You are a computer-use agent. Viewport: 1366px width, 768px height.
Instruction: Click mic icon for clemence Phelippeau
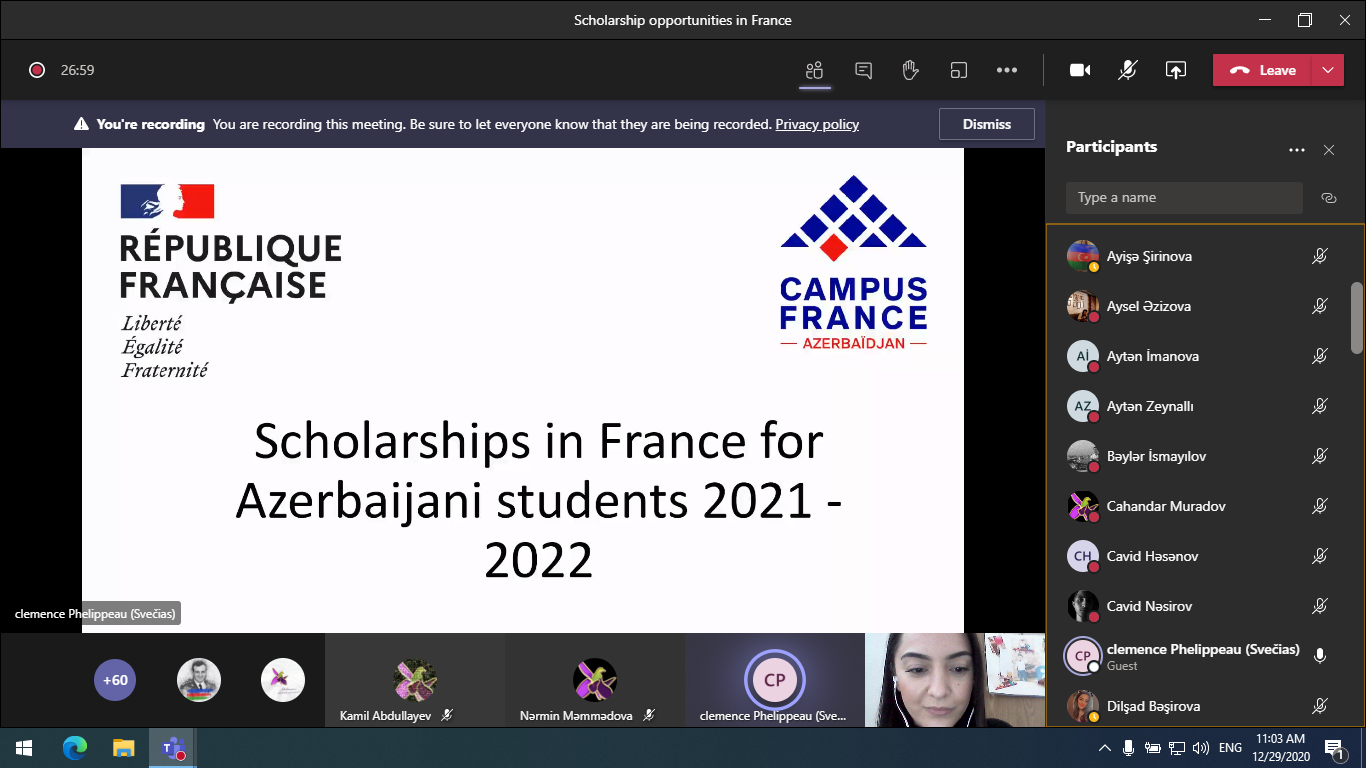pyautogui.click(x=1320, y=656)
